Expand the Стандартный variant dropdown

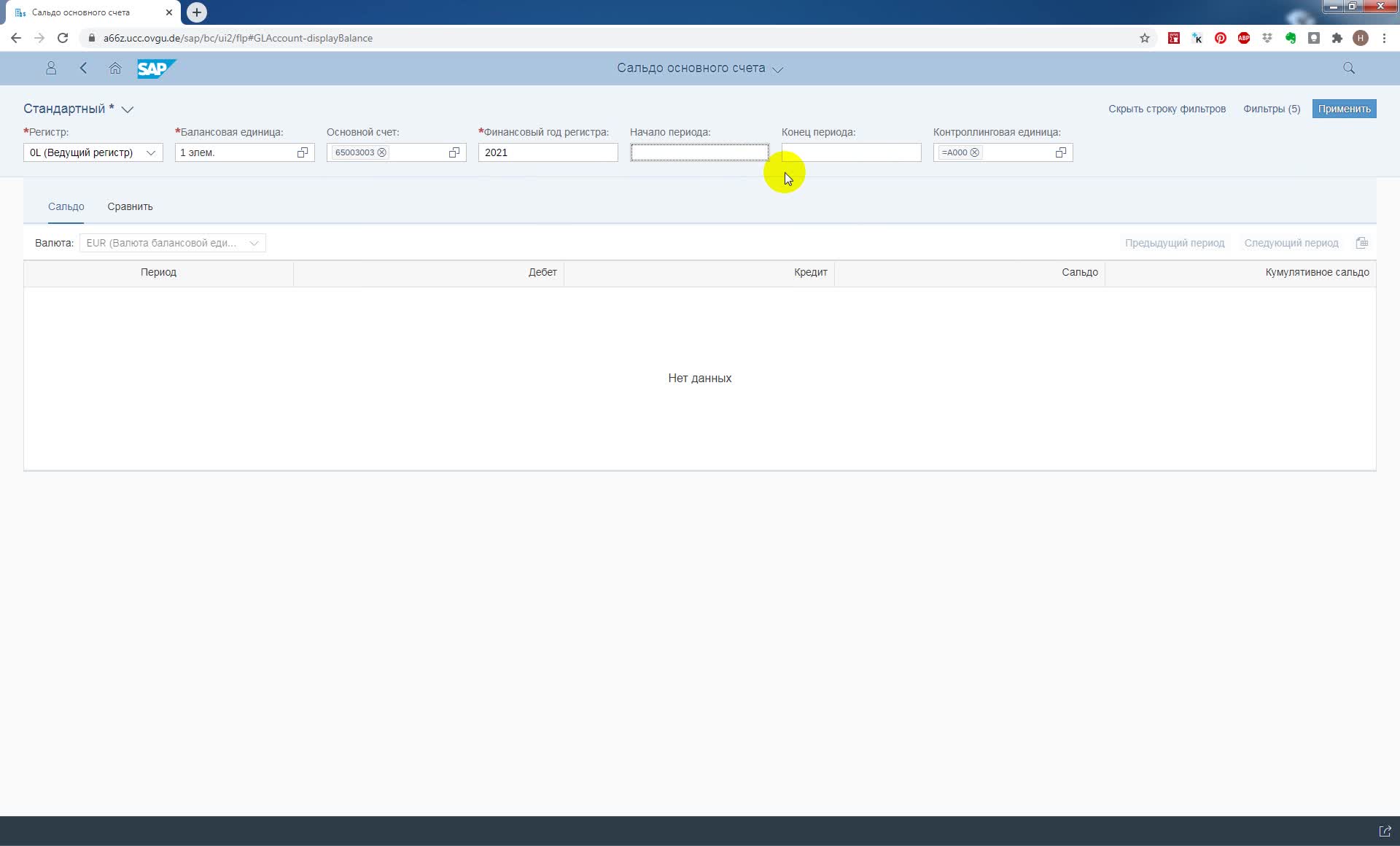pyautogui.click(x=128, y=109)
